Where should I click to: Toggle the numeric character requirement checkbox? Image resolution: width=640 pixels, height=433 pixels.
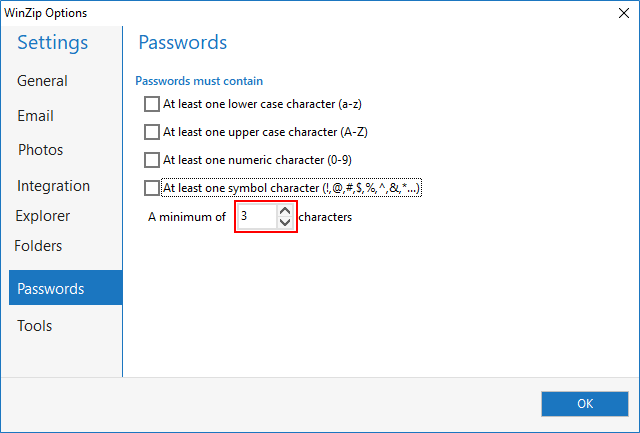(x=152, y=160)
